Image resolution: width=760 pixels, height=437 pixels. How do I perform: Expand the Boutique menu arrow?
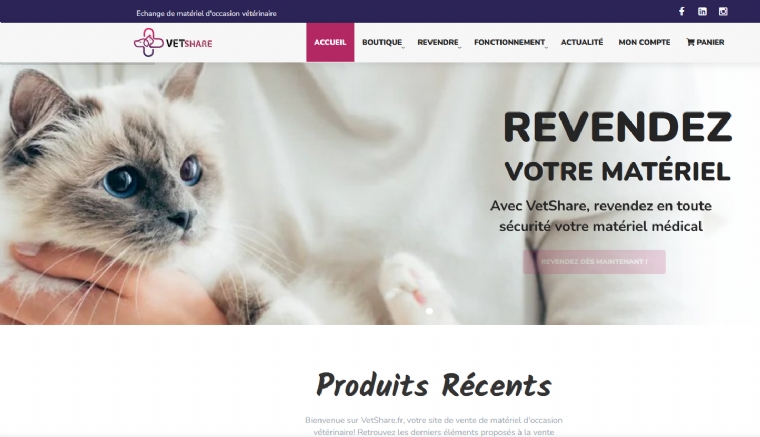point(403,47)
